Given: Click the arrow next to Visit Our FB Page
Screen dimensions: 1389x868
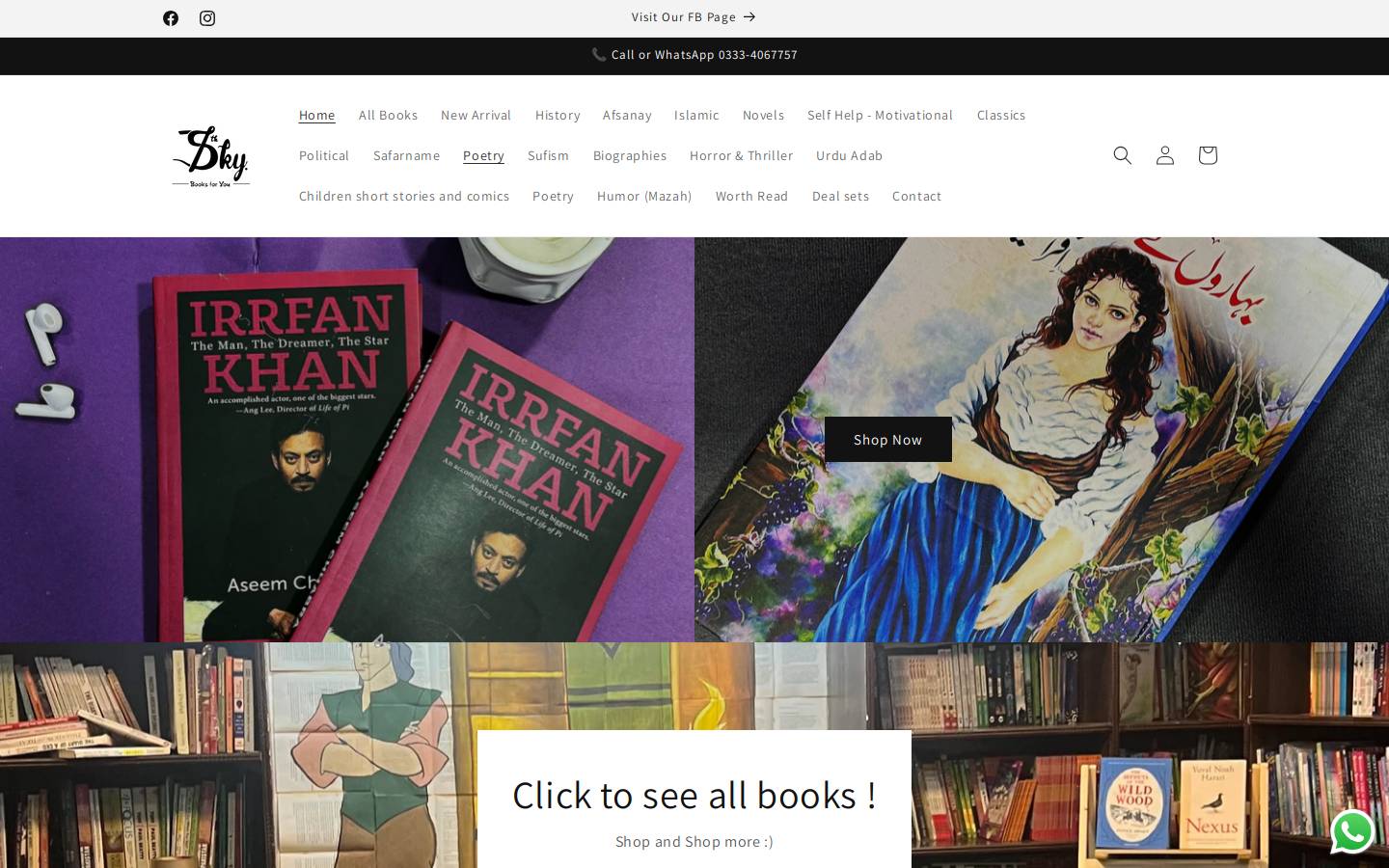Looking at the screenshot, I should pyautogui.click(x=749, y=17).
